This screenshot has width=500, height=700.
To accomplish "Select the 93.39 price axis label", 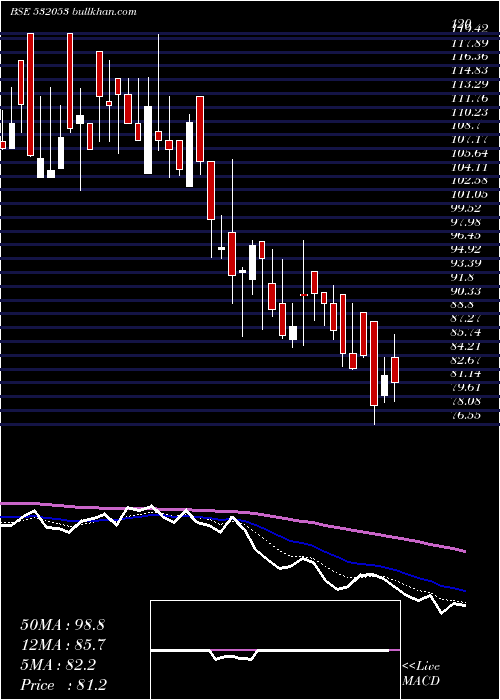I will pos(468,263).
